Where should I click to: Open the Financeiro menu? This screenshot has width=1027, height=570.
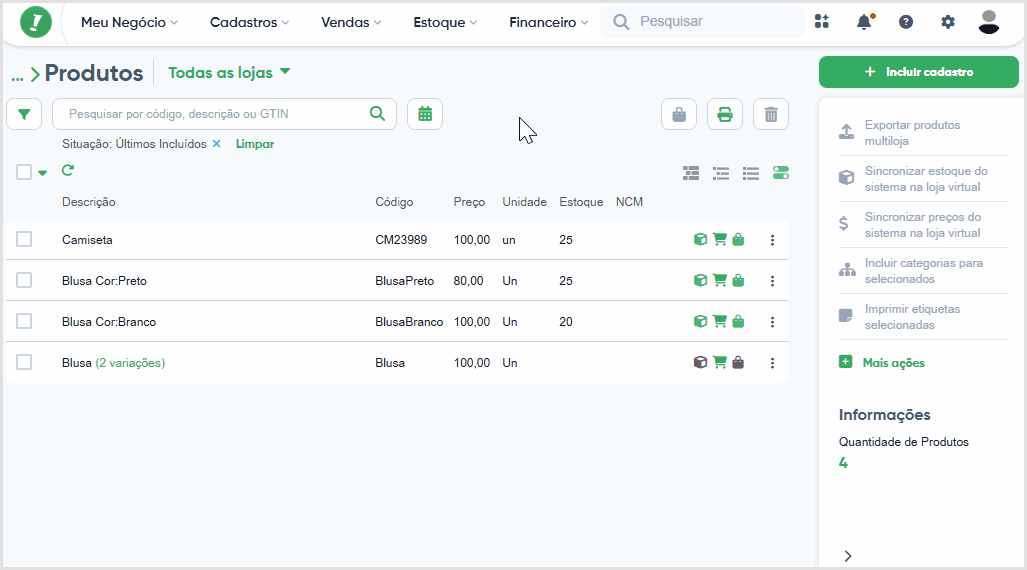pyautogui.click(x=548, y=22)
